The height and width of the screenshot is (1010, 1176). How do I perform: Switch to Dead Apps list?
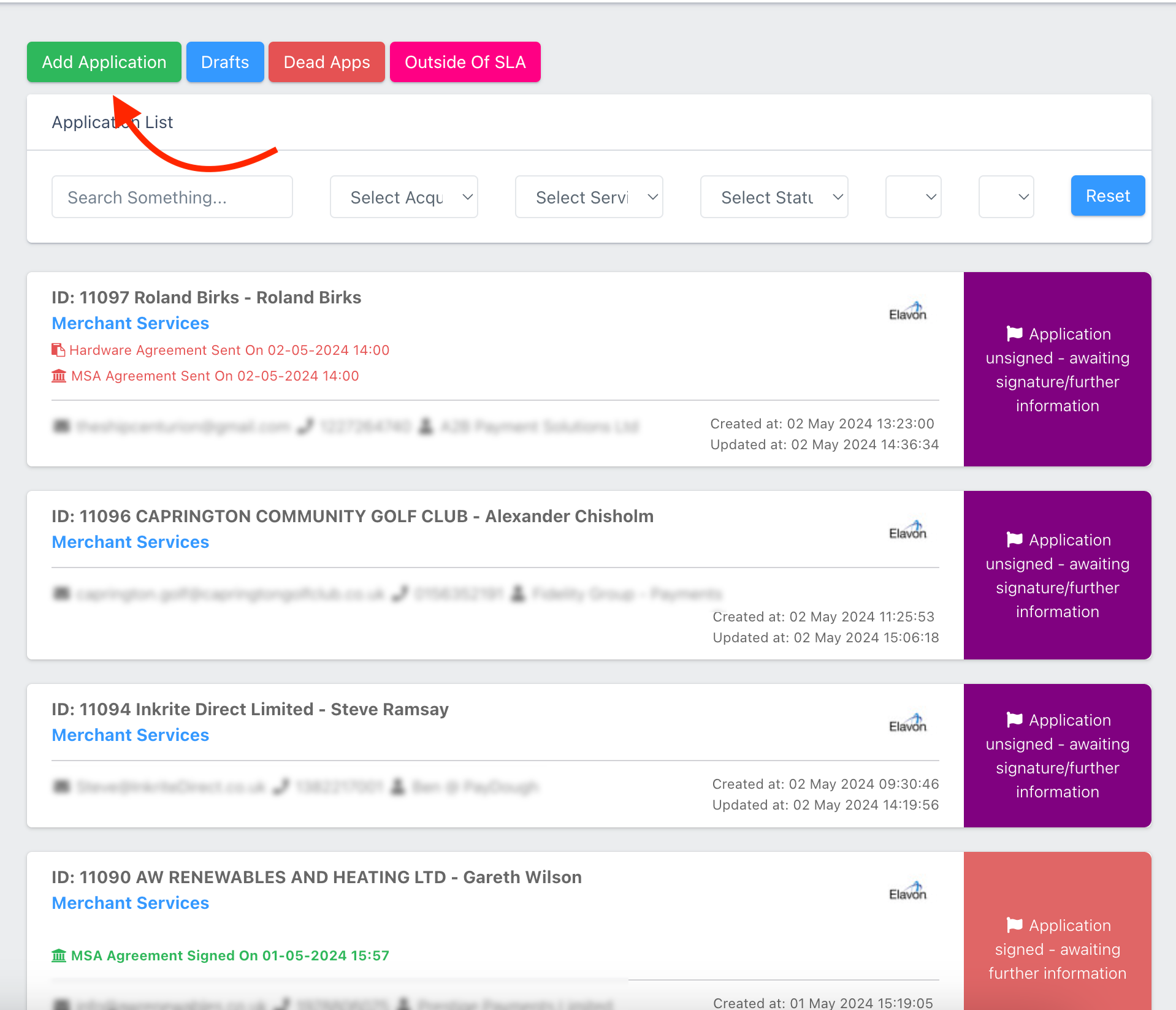pos(327,62)
